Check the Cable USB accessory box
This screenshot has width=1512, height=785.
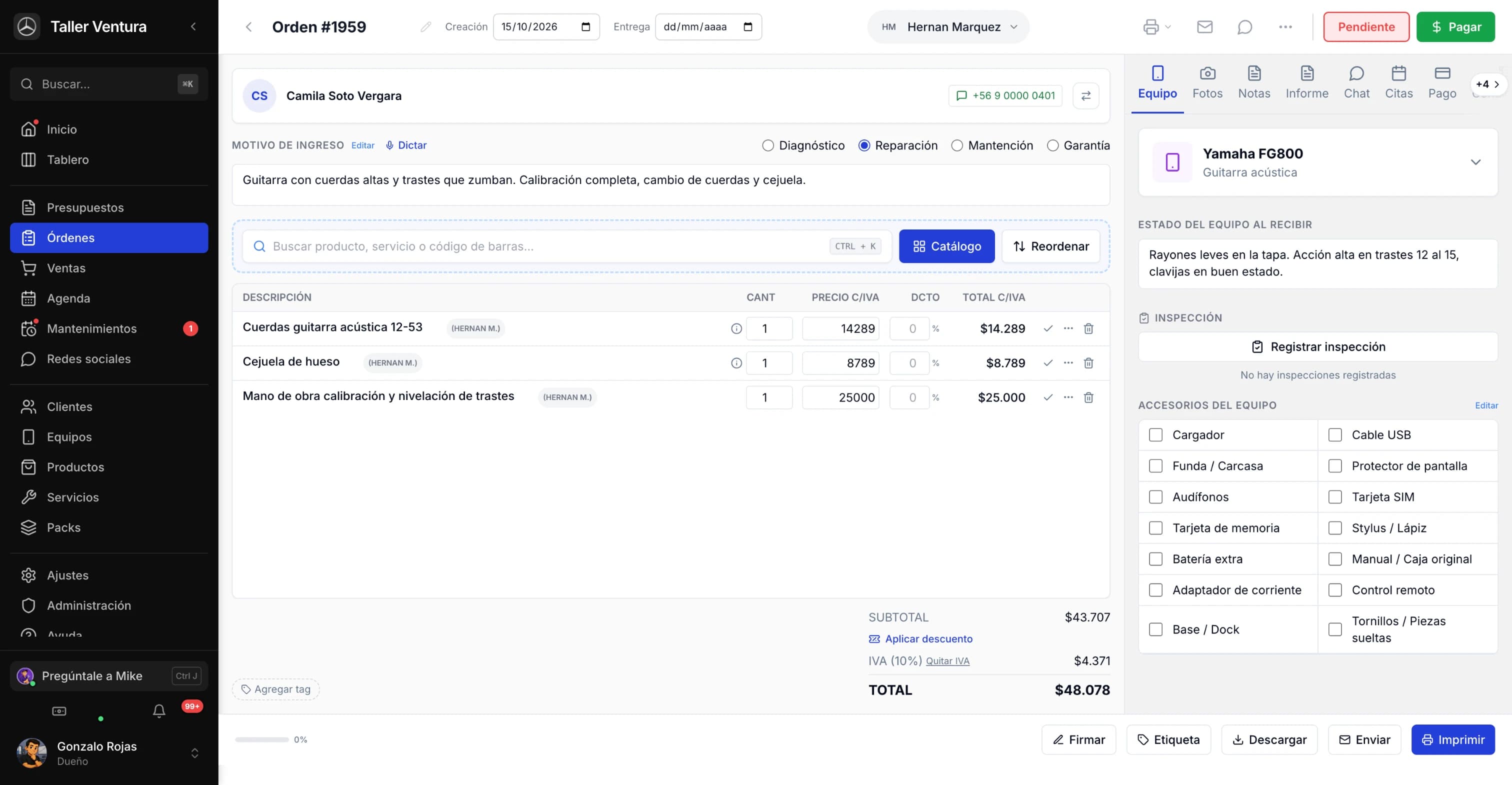coord(1334,435)
